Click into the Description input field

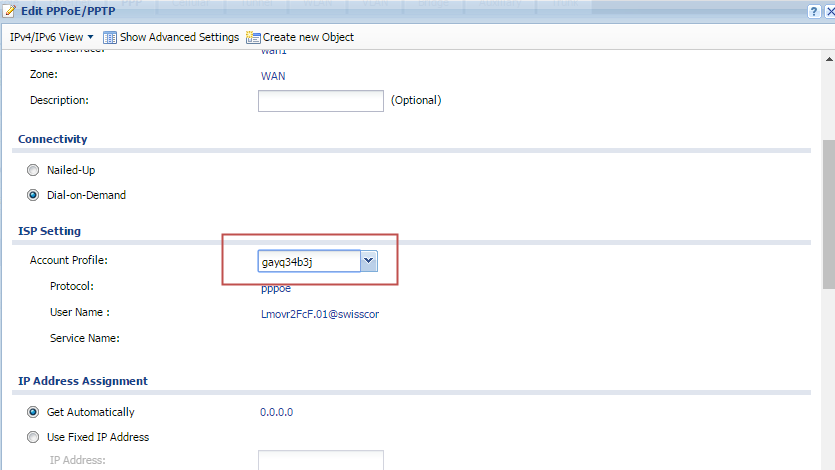320,100
